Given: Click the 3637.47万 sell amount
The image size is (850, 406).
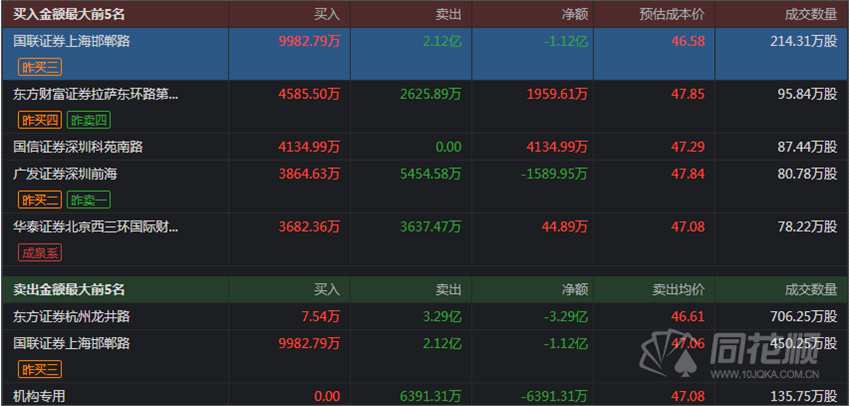Looking at the screenshot, I should point(431,226).
